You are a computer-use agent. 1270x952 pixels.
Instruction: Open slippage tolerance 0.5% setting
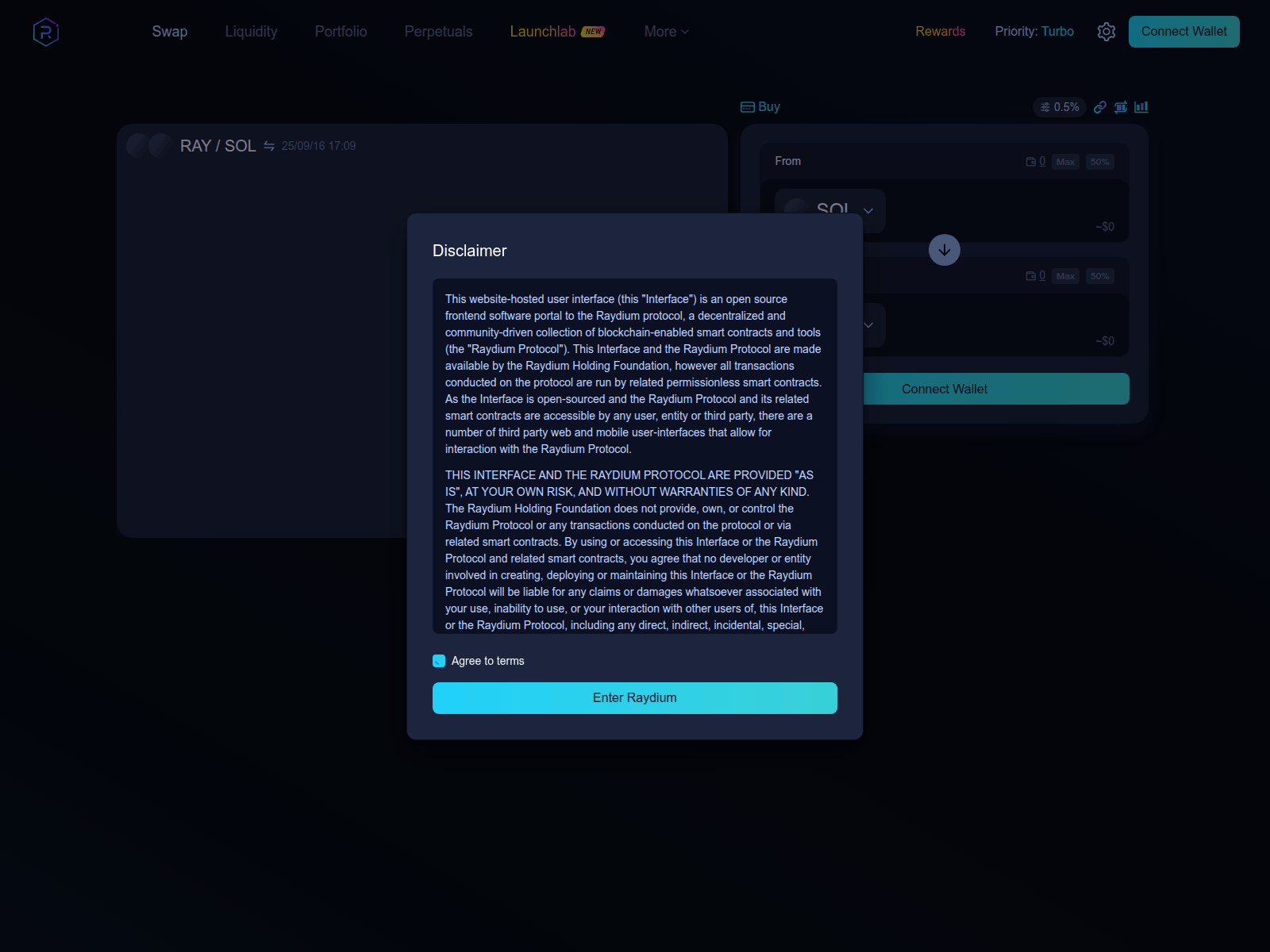coord(1060,107)
